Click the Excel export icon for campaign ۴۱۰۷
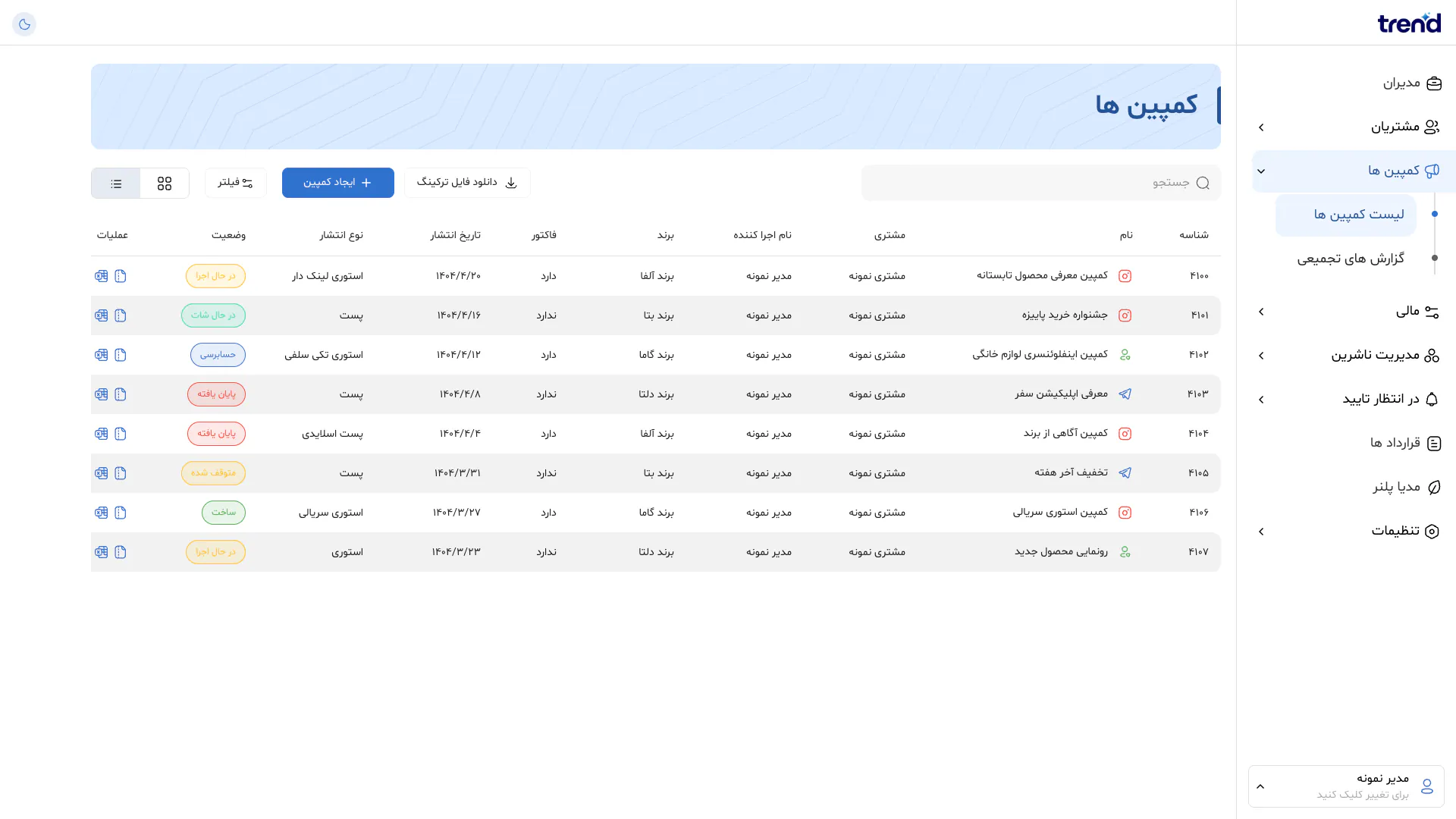The image size is (1456, 819). coord(102,552)
